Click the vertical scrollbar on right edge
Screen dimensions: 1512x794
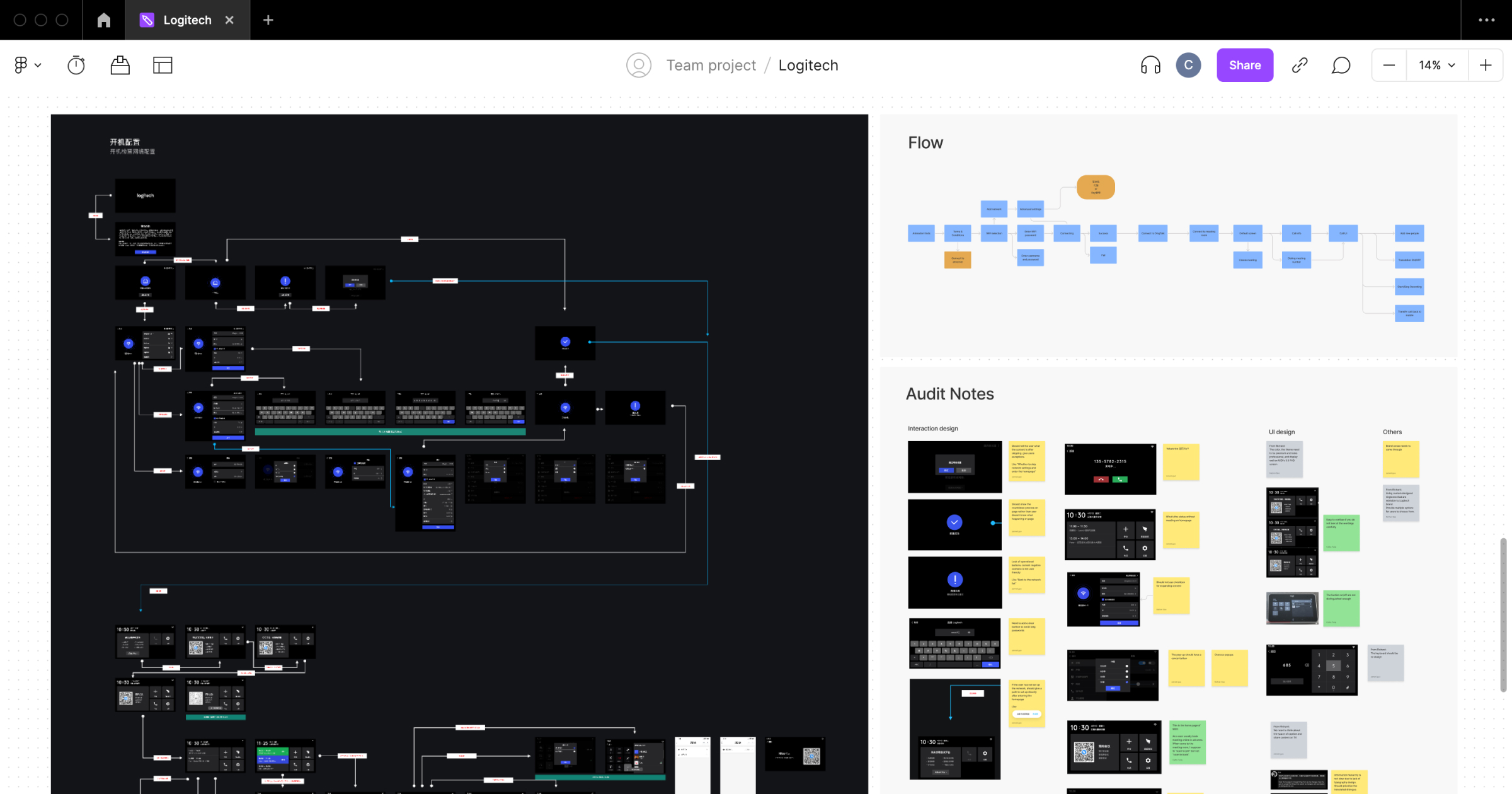(x=1503, y=614)
